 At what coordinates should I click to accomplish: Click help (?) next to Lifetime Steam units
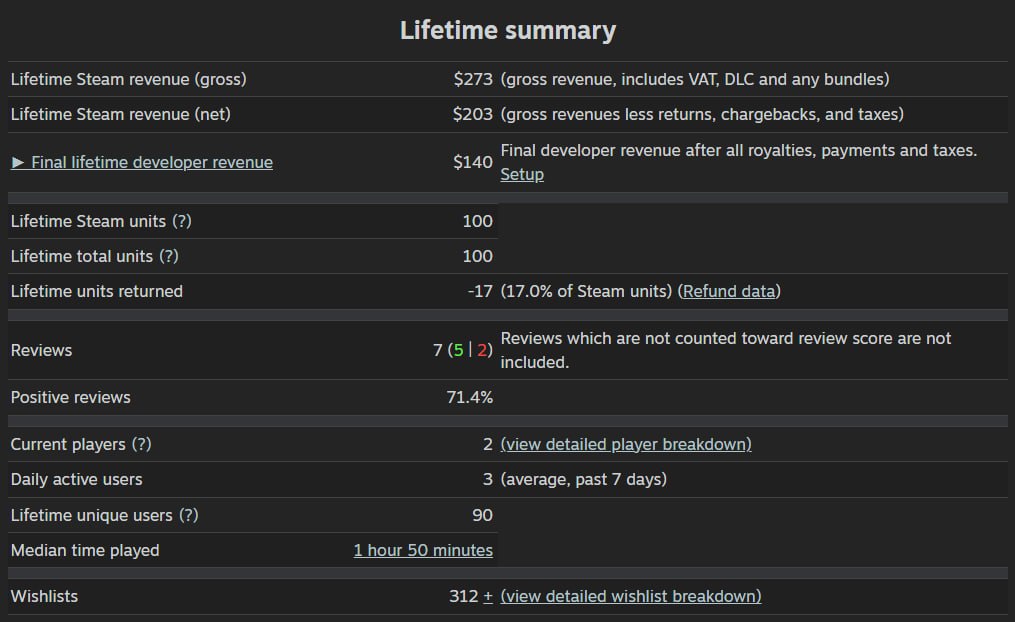pos(182,221)
